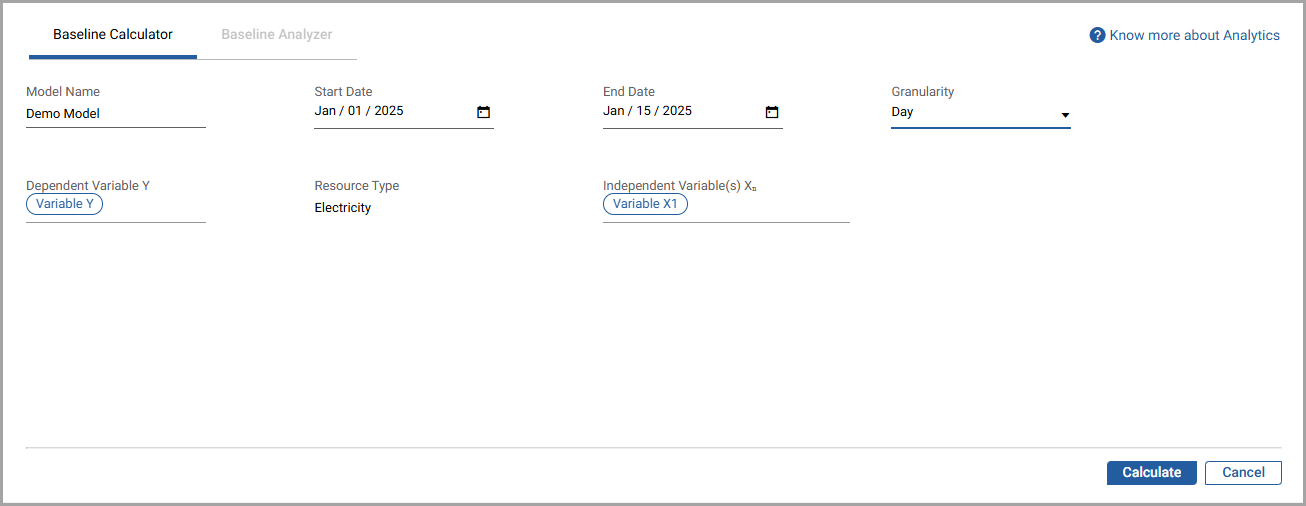Select the day 01 in Start Date
The height and width of the screenshot is (506, 1306).
(x=356, y=111)
